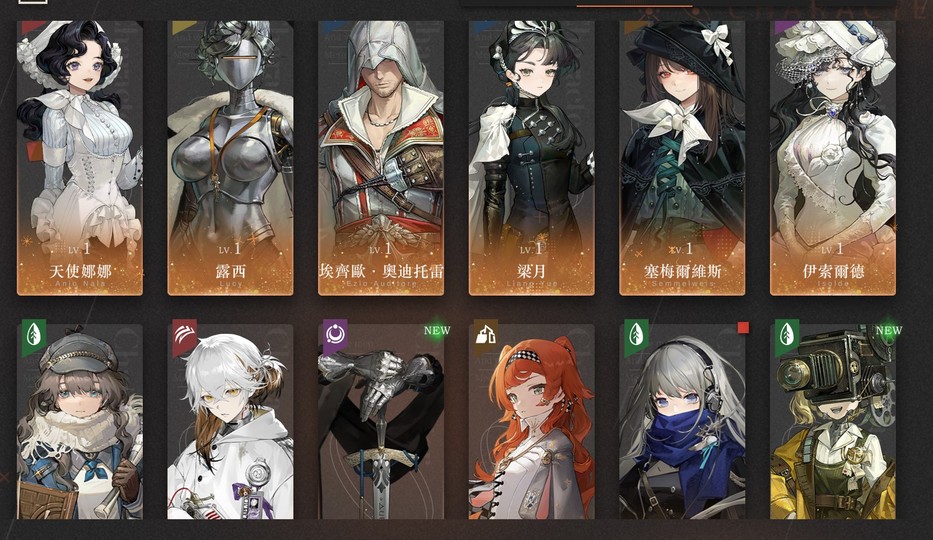Click the red beast claw icon on white-haired card
This screenshot has width=933, height=540.
pyautogui.click(x=184, y=336)
